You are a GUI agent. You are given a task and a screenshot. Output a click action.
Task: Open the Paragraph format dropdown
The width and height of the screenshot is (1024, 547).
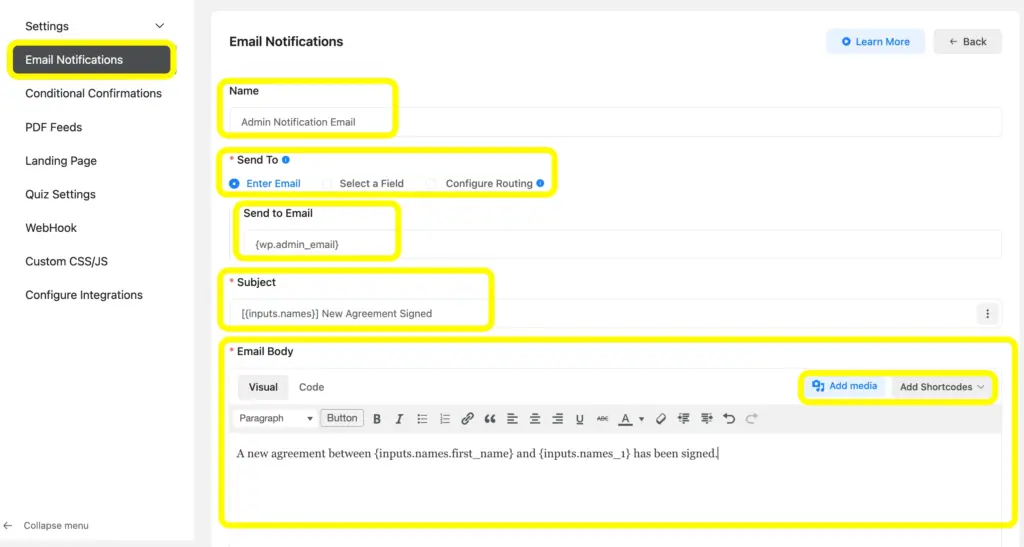276,418
